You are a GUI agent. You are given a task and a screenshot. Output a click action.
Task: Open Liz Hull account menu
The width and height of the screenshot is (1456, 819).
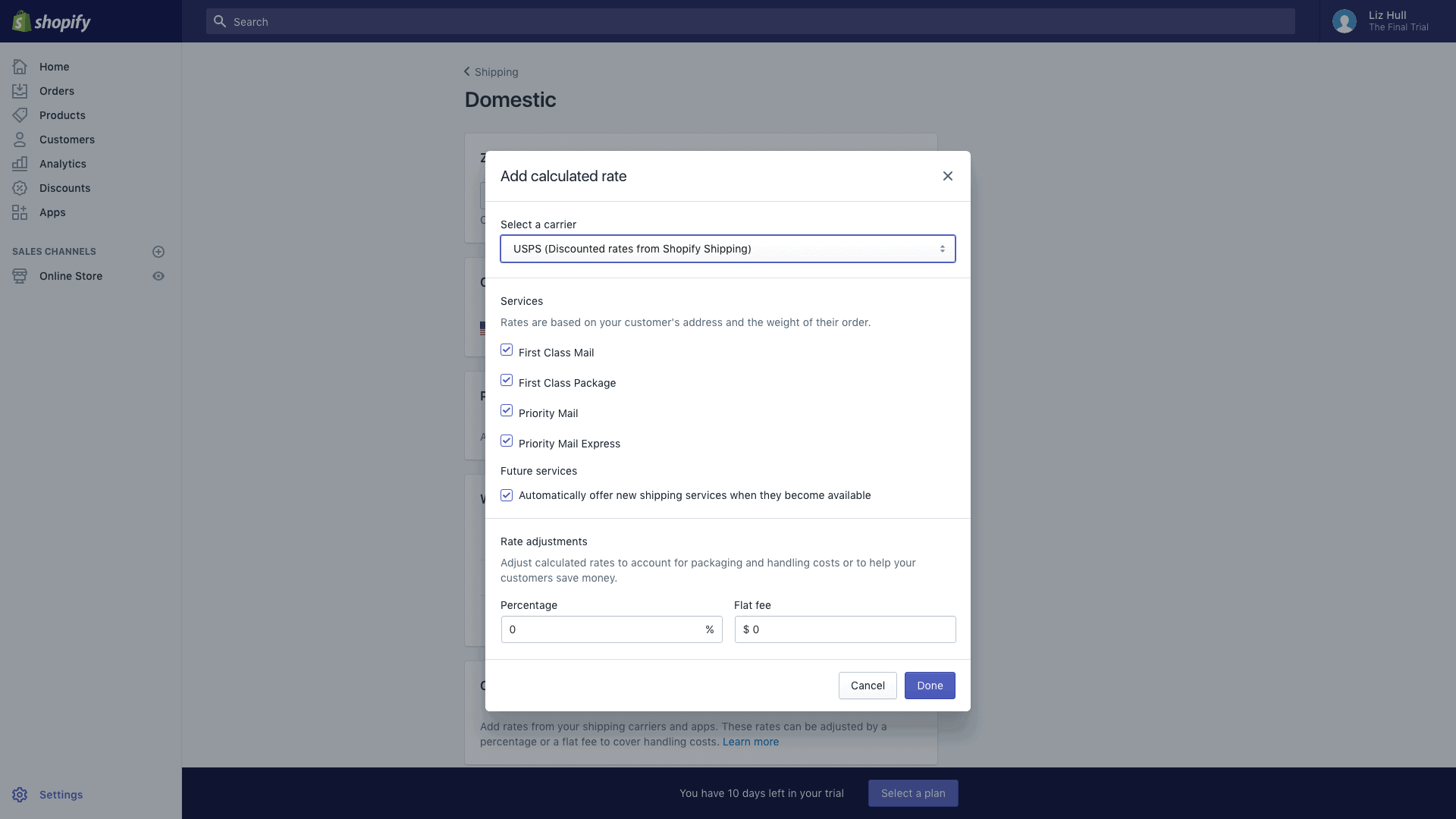click(x=1387, y=21)
